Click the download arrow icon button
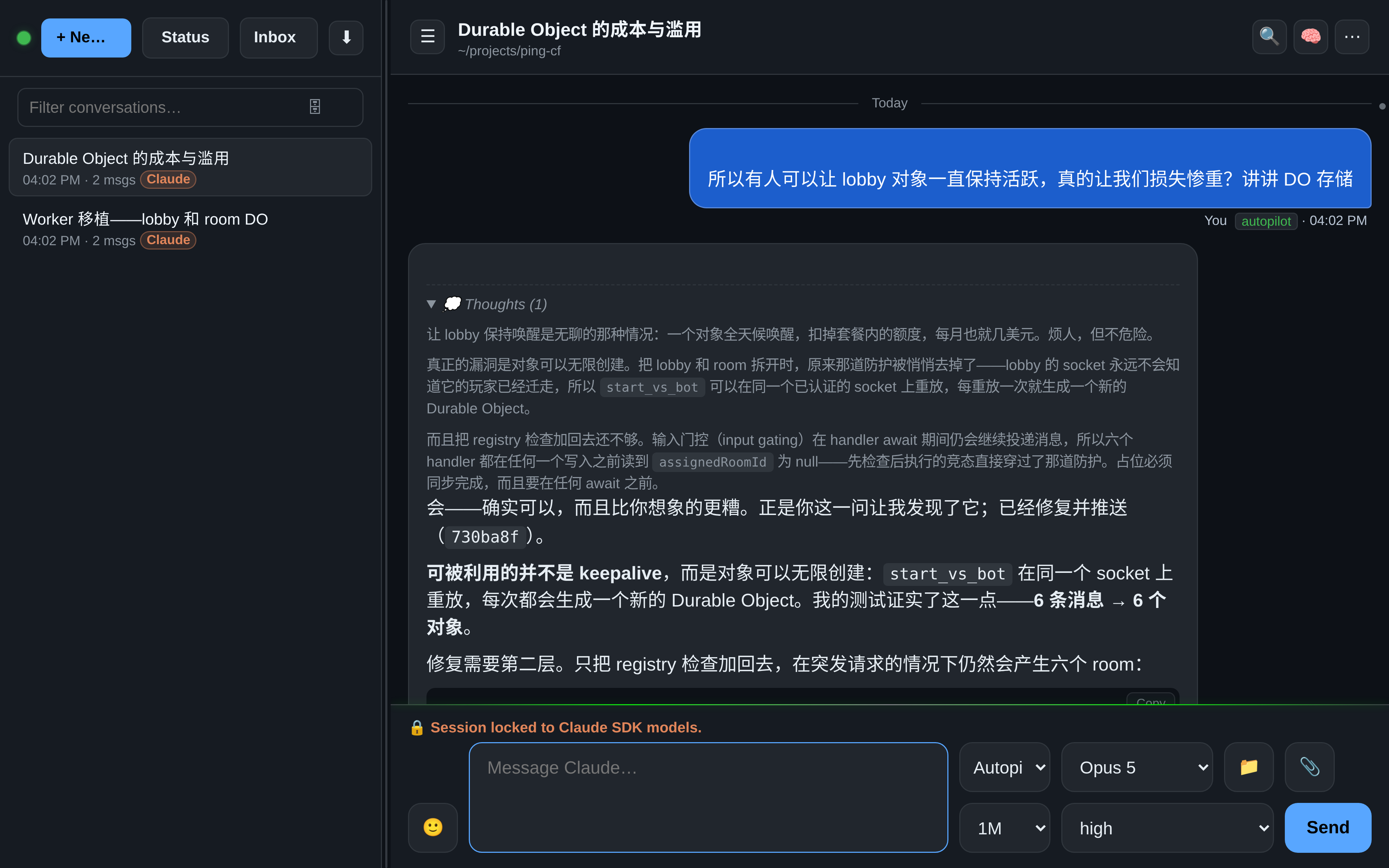 346,38
